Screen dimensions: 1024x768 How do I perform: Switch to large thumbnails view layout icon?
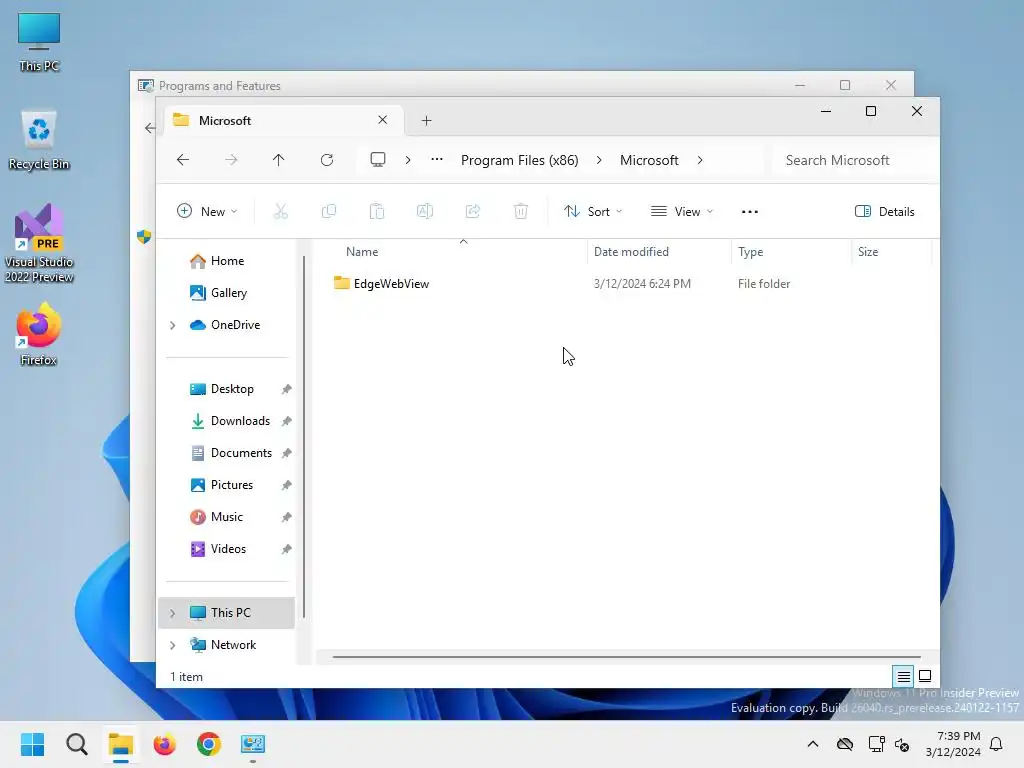point(925,677)
